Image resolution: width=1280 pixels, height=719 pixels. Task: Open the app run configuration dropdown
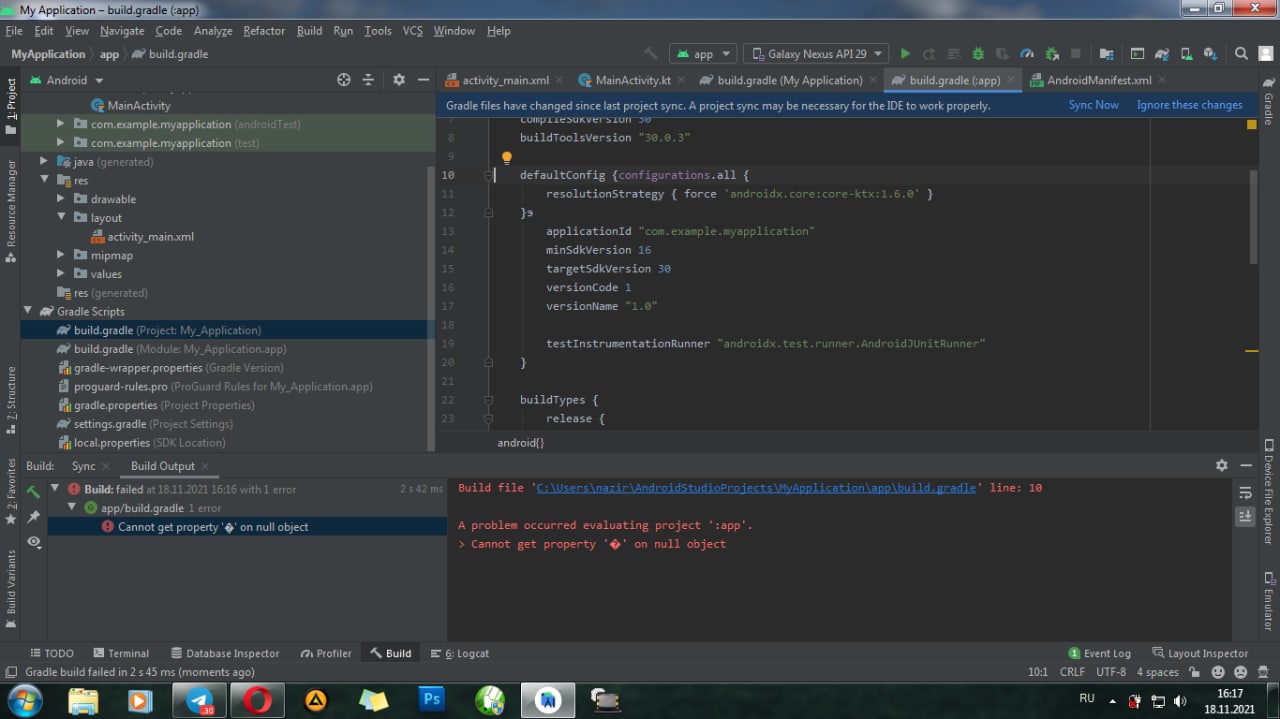coord(704,54)
